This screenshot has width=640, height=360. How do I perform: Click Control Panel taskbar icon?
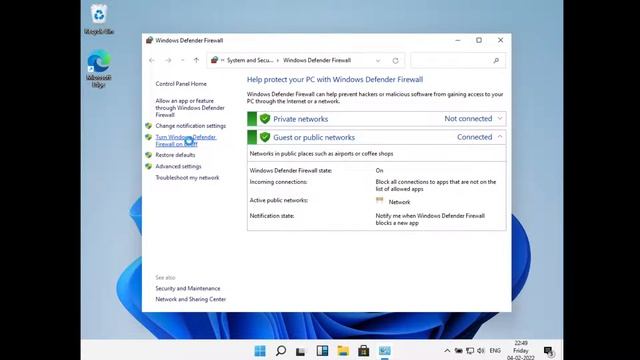(384, 351)
